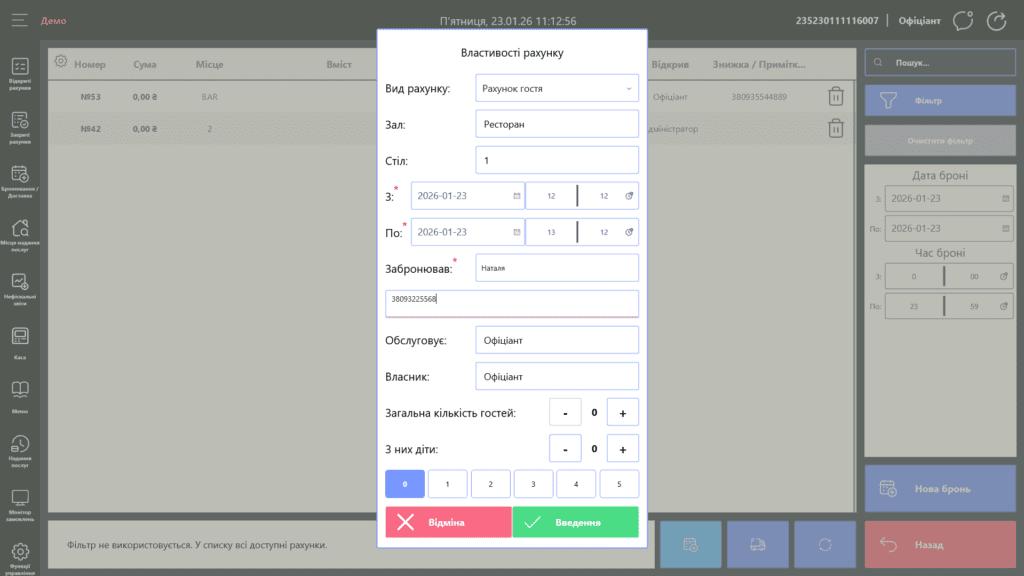
Task: Select quick guest count 0
Action: point(405,484)
